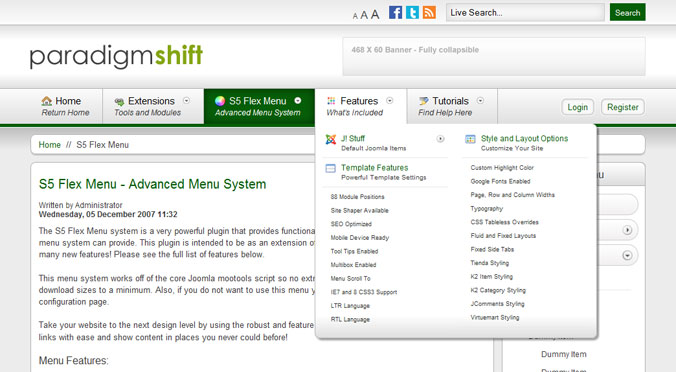The width and height of the screenshot is (676, 372).
Task: Open the Extensions menu item
Action: click(153, 106)
